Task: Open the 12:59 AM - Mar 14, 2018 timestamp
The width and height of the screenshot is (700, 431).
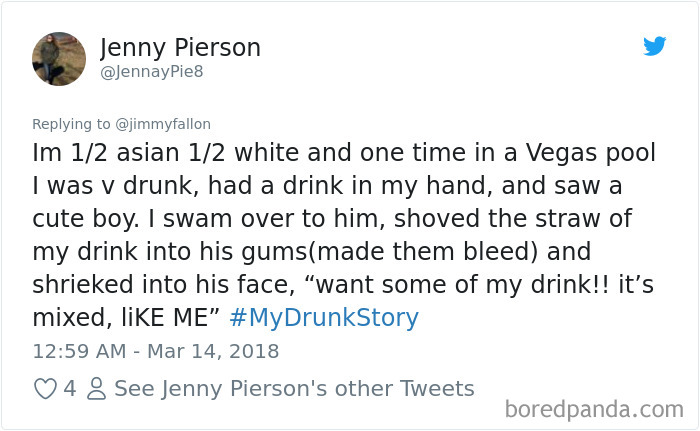Action: pyautogui.click(x=156, y=351)
